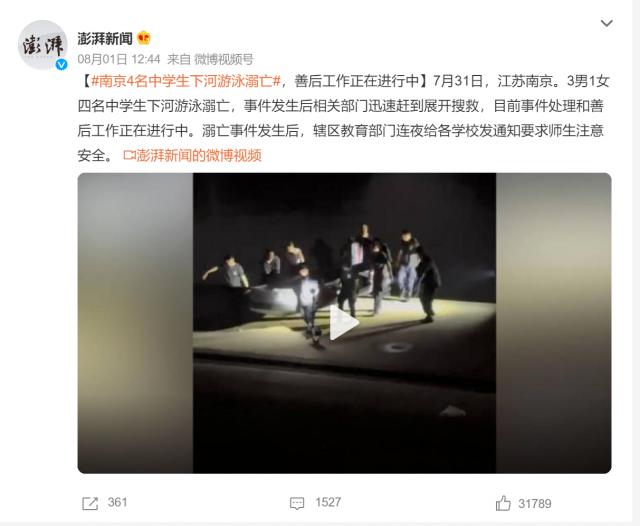Expand the post options chevron menu
This screenshot has width=640, height=526.
(607, 23)
